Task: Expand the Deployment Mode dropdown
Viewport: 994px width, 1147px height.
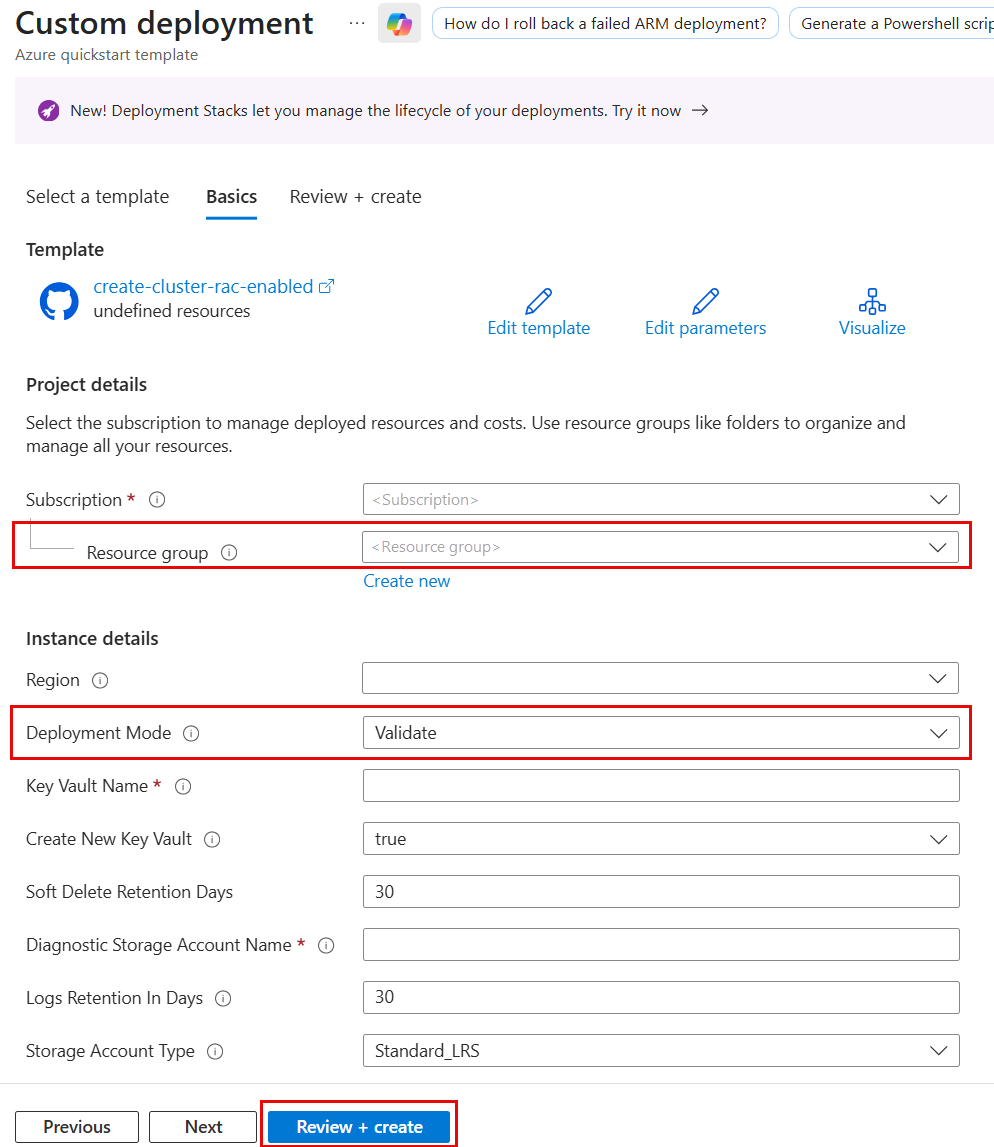Action: (660, 733)
